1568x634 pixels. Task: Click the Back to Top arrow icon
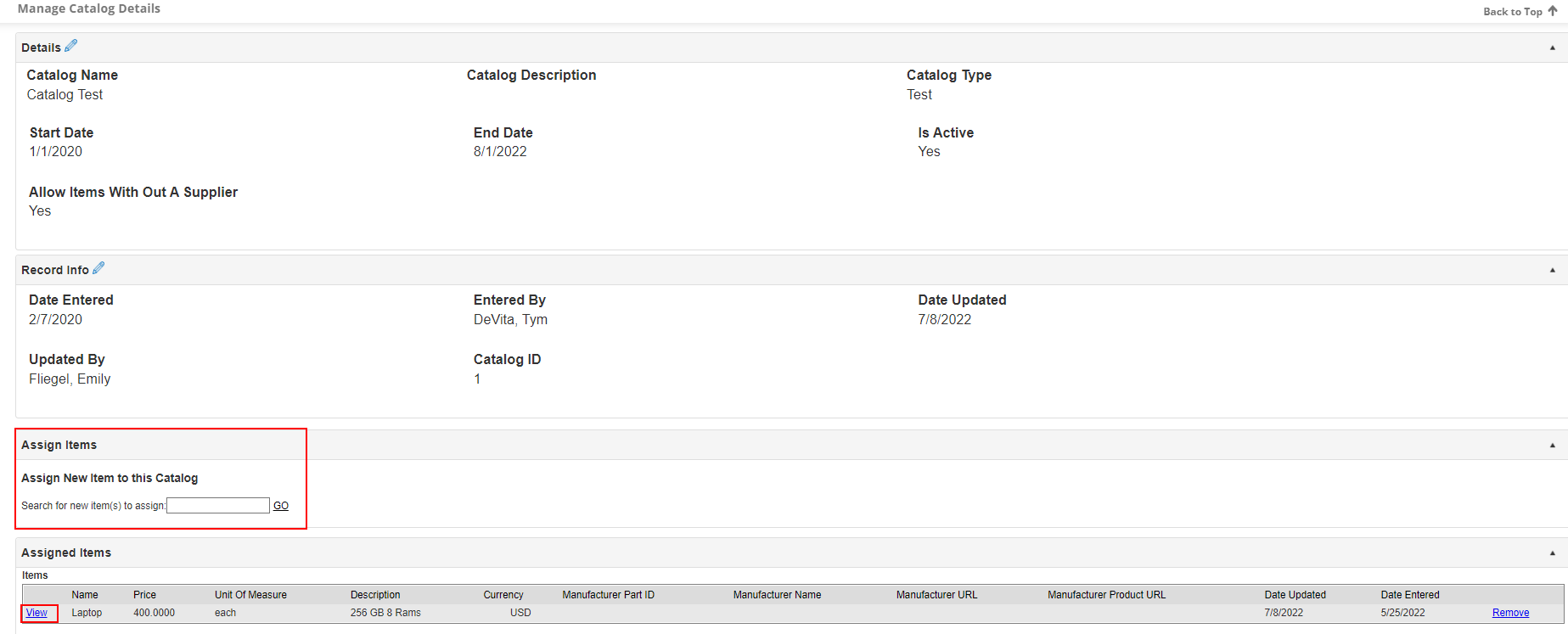coord(1553,11)
